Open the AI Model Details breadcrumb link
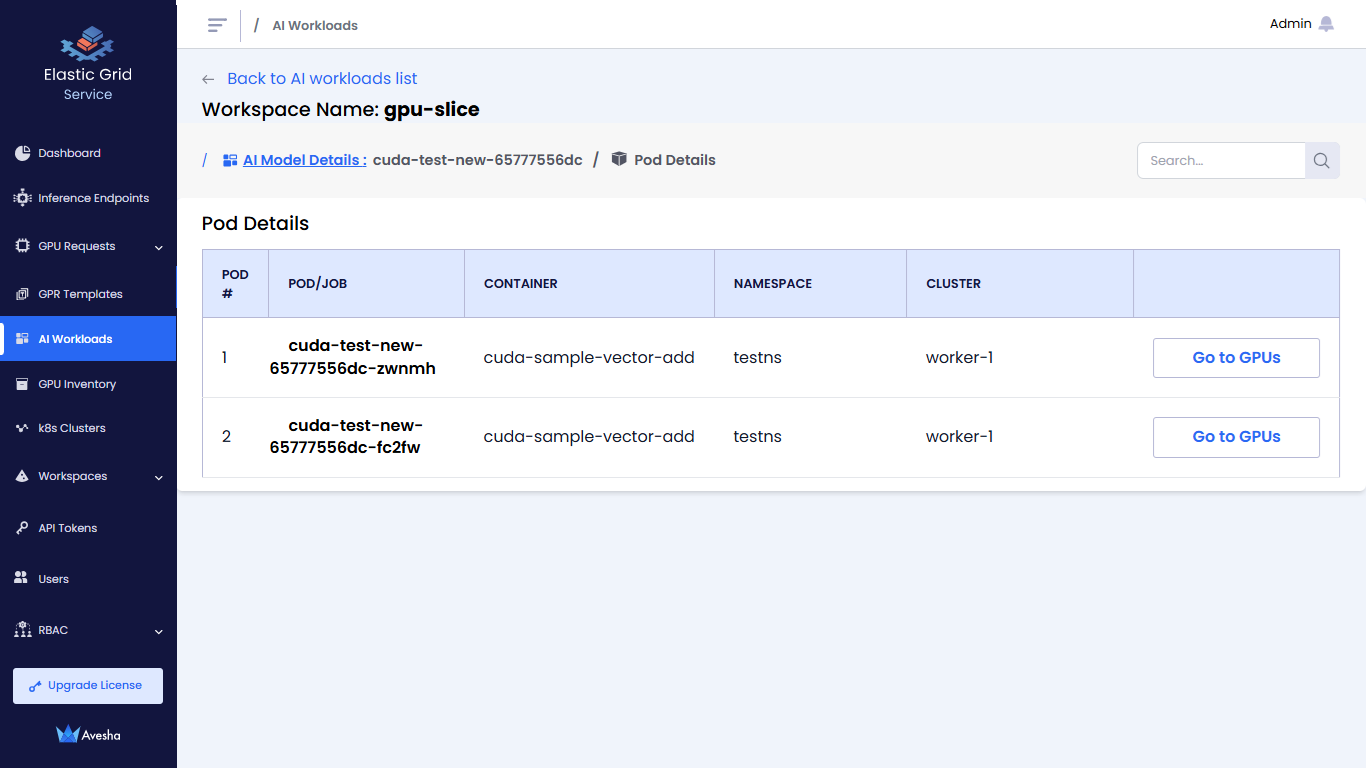Screen dimensions: 1366x768 click(304, 160)
